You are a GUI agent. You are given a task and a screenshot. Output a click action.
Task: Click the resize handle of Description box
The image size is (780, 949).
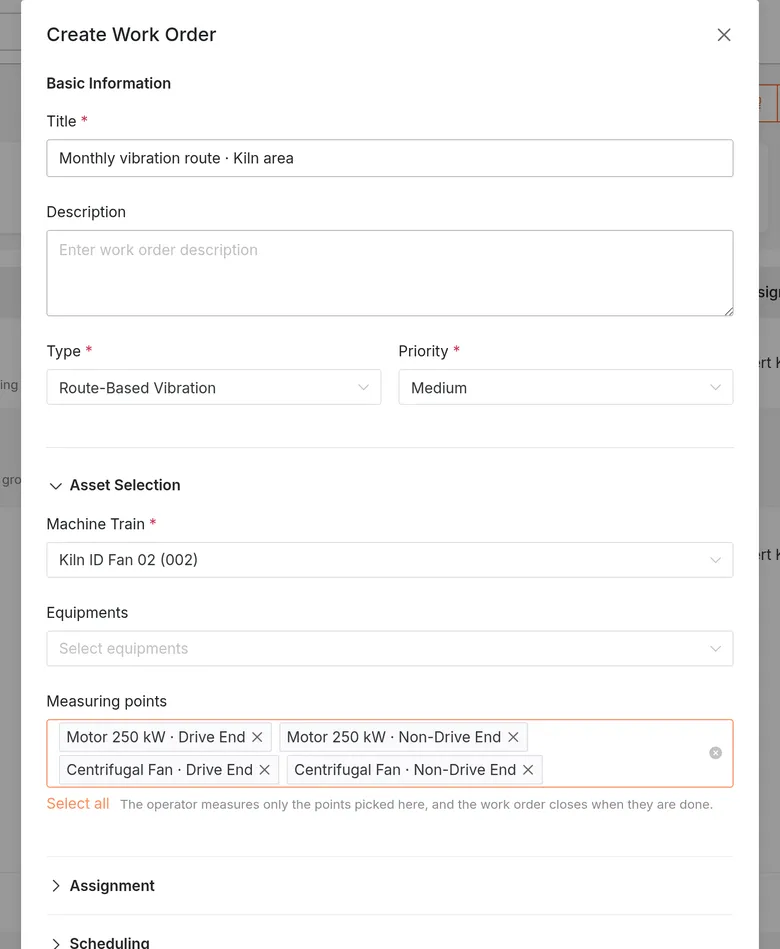729,311
